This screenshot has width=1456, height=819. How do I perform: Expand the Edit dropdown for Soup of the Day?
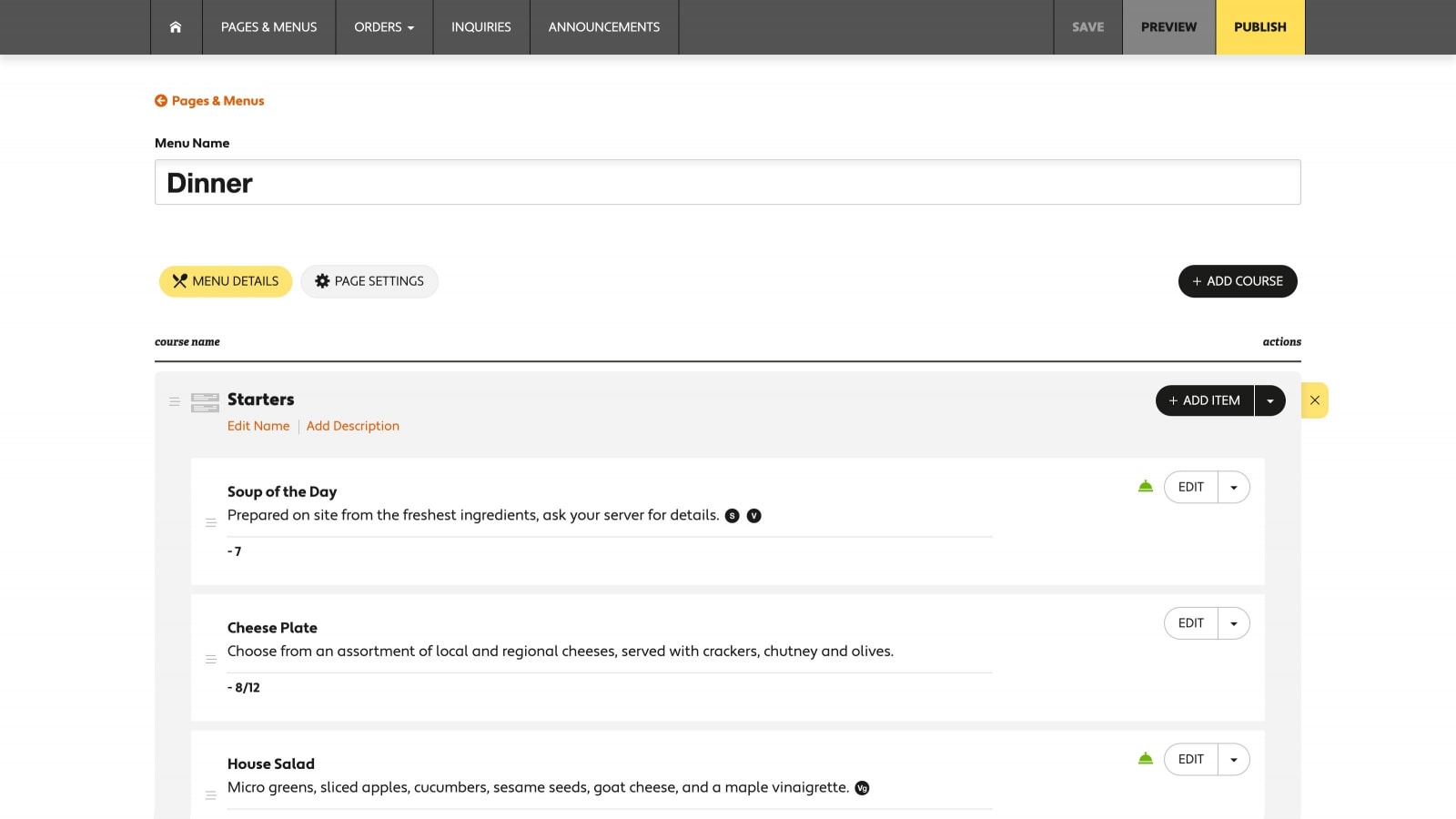(x=1234, y=487)
